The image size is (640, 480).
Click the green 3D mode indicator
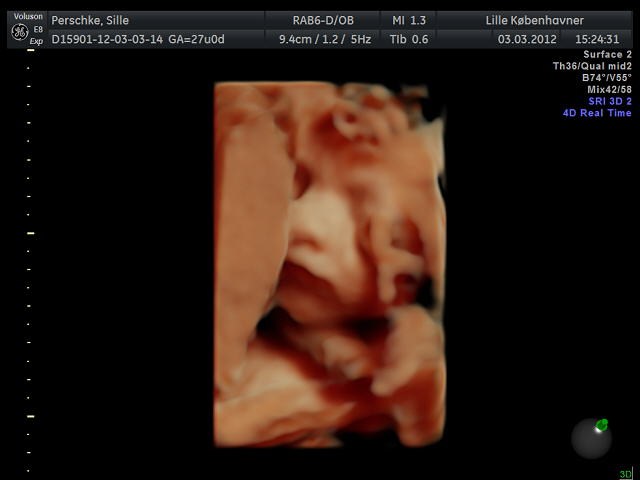[625, 474]
